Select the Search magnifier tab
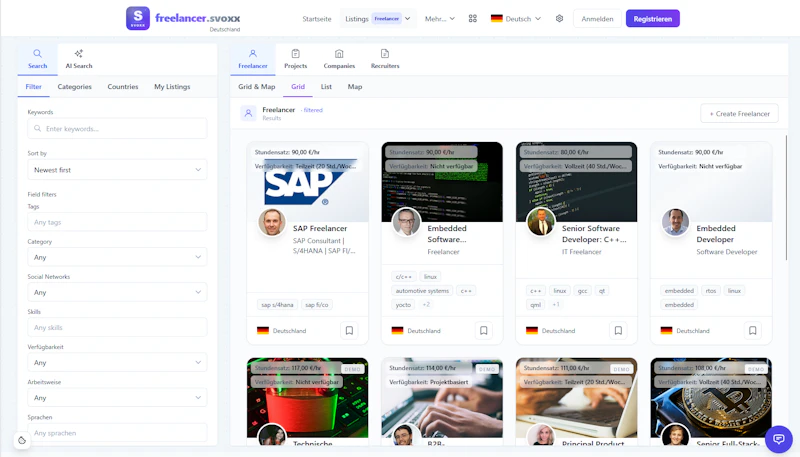The width and height of the screenshot is (800, 457). (x=37, y=59)
